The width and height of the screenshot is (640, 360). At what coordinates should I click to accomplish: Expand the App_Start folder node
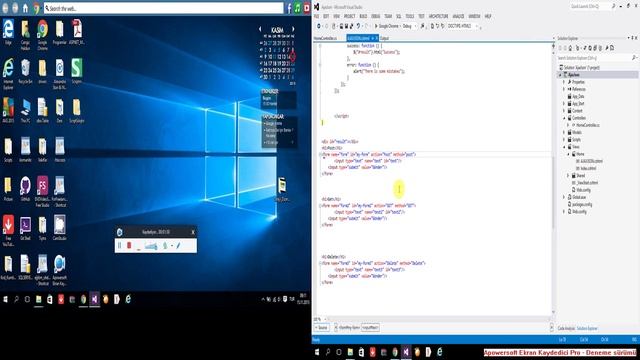tap(564, 104)
